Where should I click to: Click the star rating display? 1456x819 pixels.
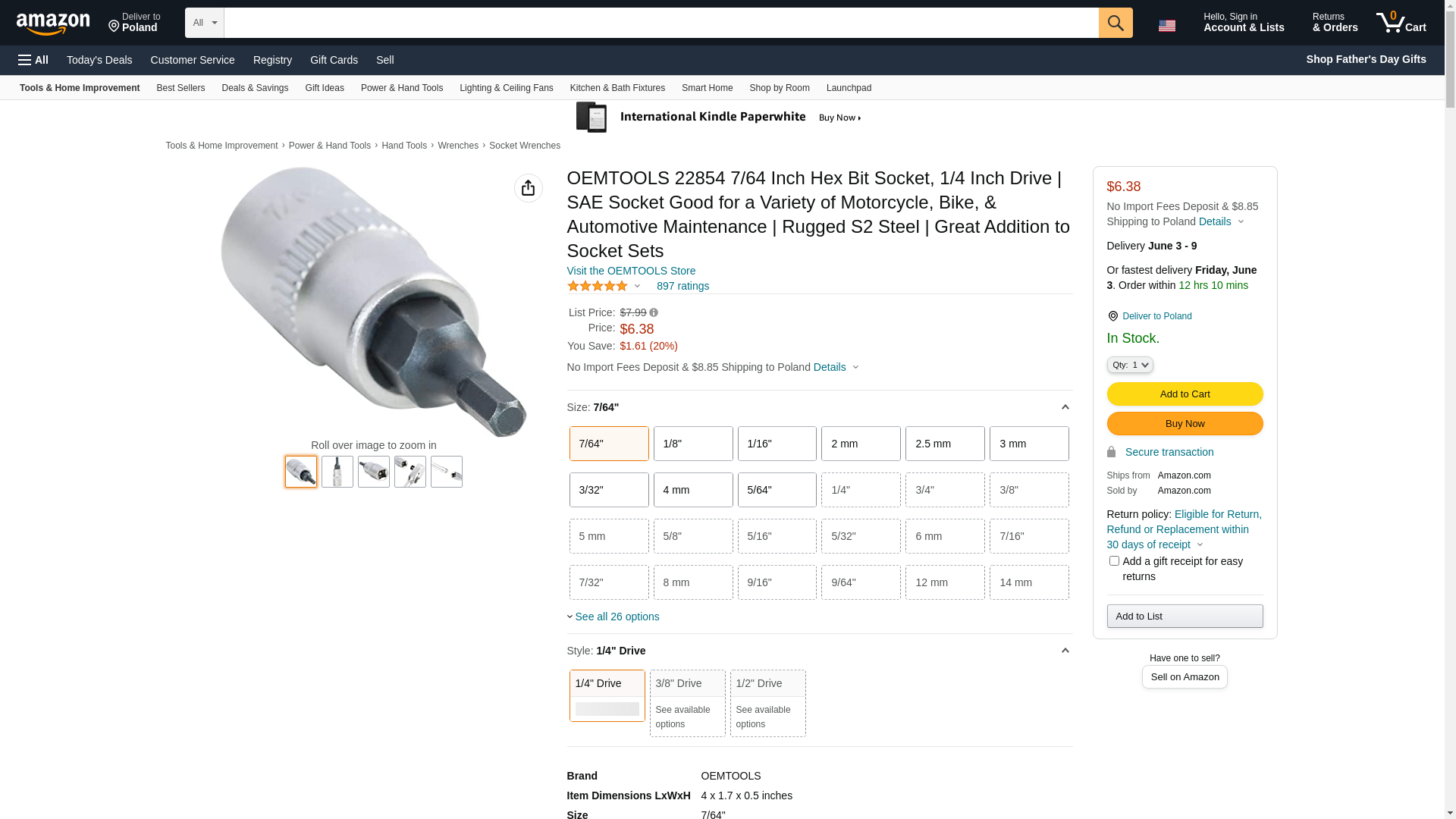pyautogui.click(x=598, y=286)
